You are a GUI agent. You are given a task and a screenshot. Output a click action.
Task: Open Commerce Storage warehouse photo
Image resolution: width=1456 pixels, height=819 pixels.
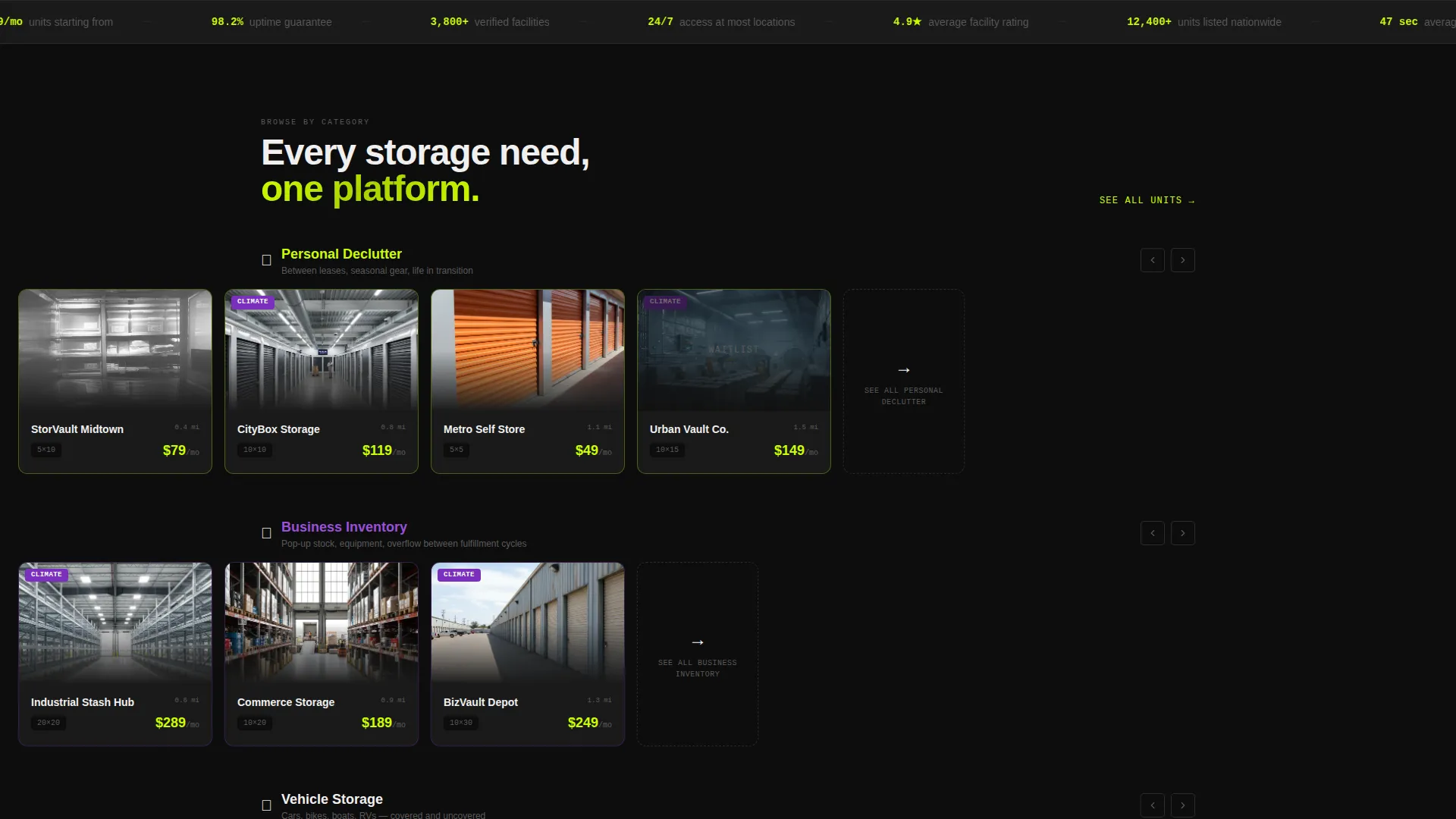(322, 623)
